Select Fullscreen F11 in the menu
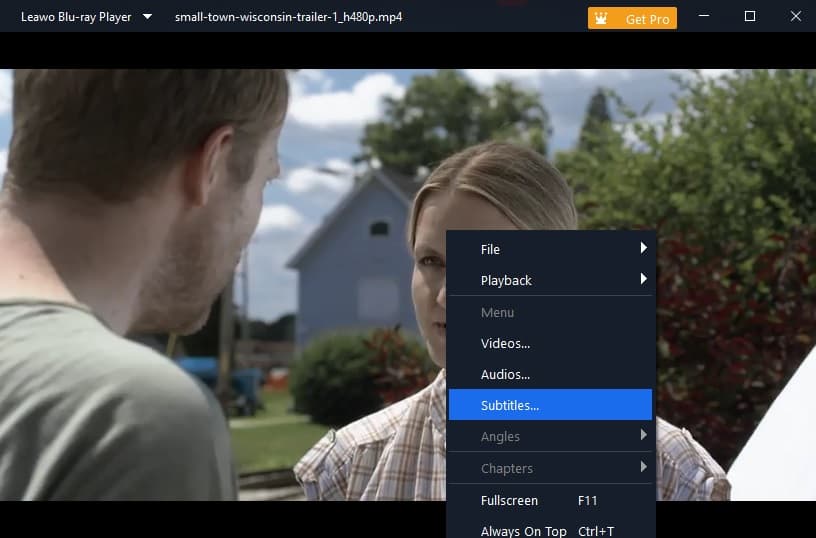Viewport: 816px width, 538px height. pyautogui.click(x=550, y=501)
